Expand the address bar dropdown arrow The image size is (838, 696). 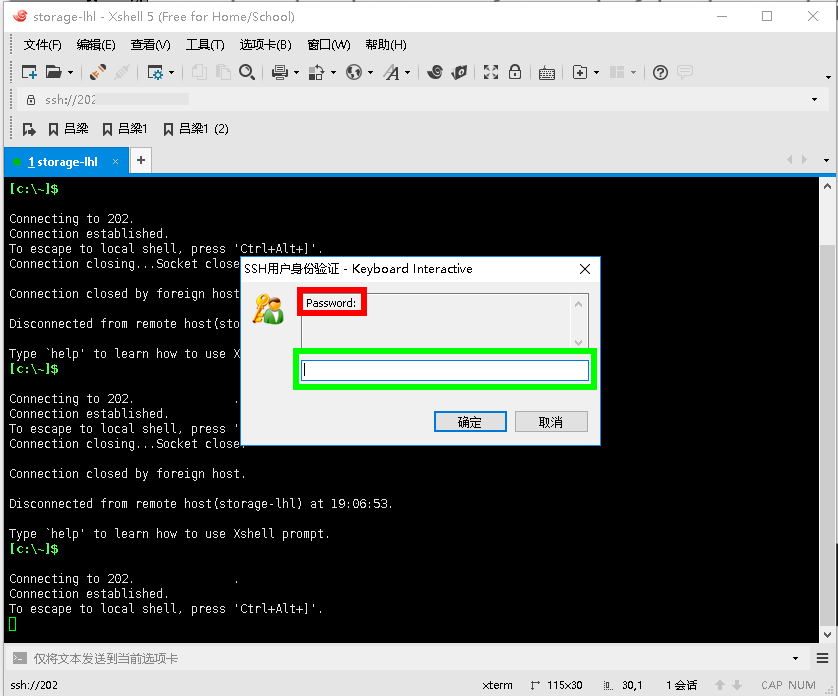point(814,99)
